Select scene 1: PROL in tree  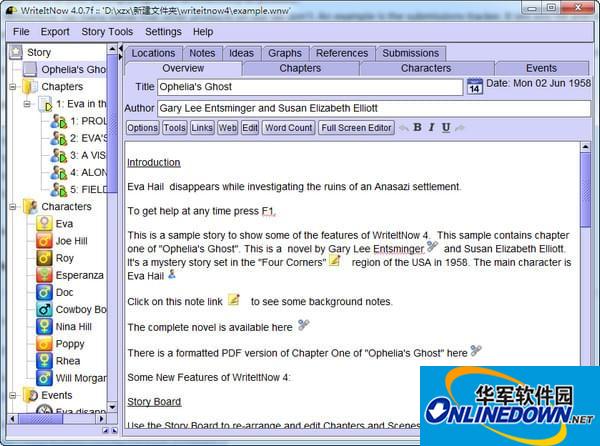(x=79, y=121)
